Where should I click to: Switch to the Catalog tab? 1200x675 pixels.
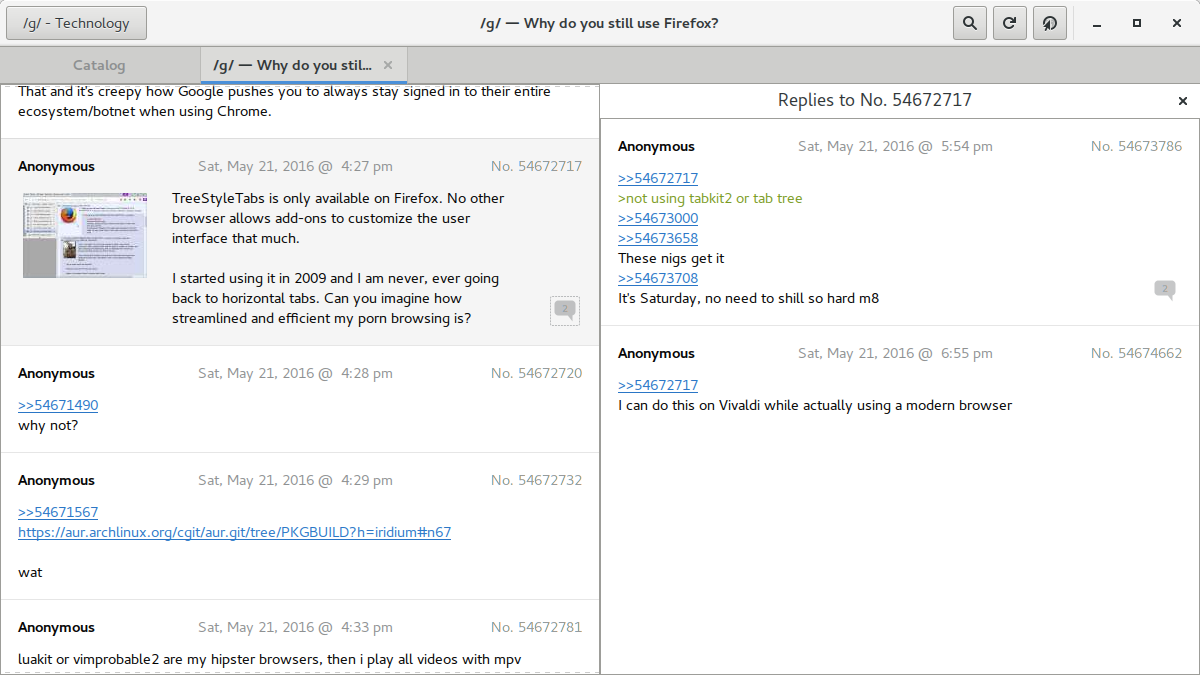99,65
